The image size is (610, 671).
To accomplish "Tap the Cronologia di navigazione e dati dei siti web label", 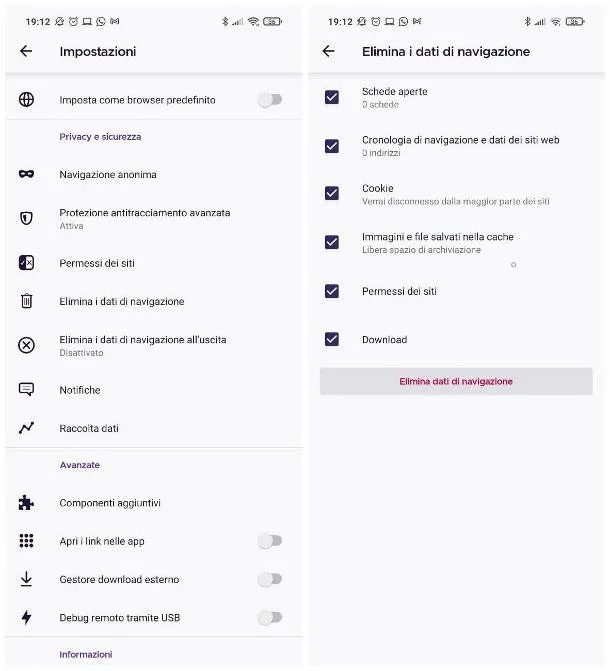I will pos(461,140).
